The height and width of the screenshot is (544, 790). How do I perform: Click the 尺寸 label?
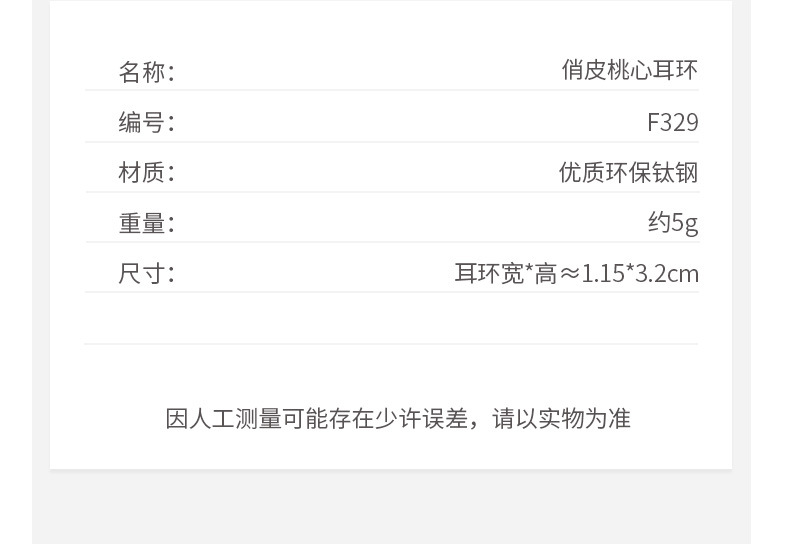coord(146,273)
